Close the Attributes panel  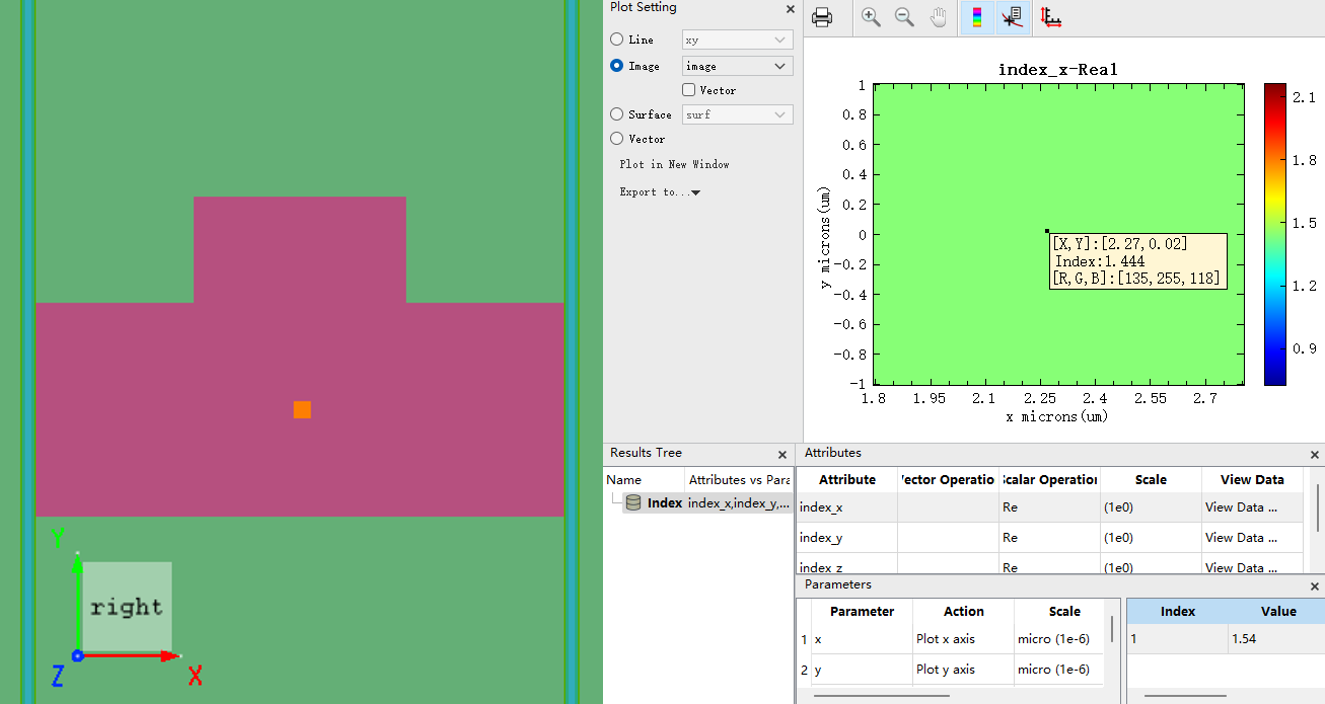pyautogui.click(x=1314, y=454)
